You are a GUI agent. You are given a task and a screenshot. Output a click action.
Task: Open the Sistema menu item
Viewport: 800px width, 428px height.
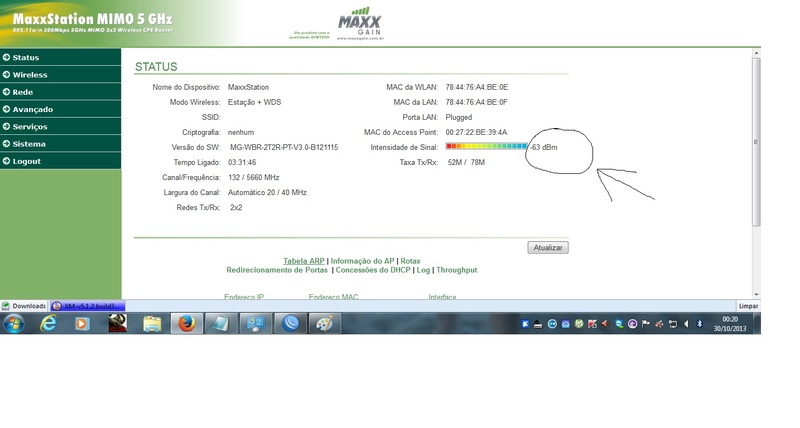tap(60, 144)
